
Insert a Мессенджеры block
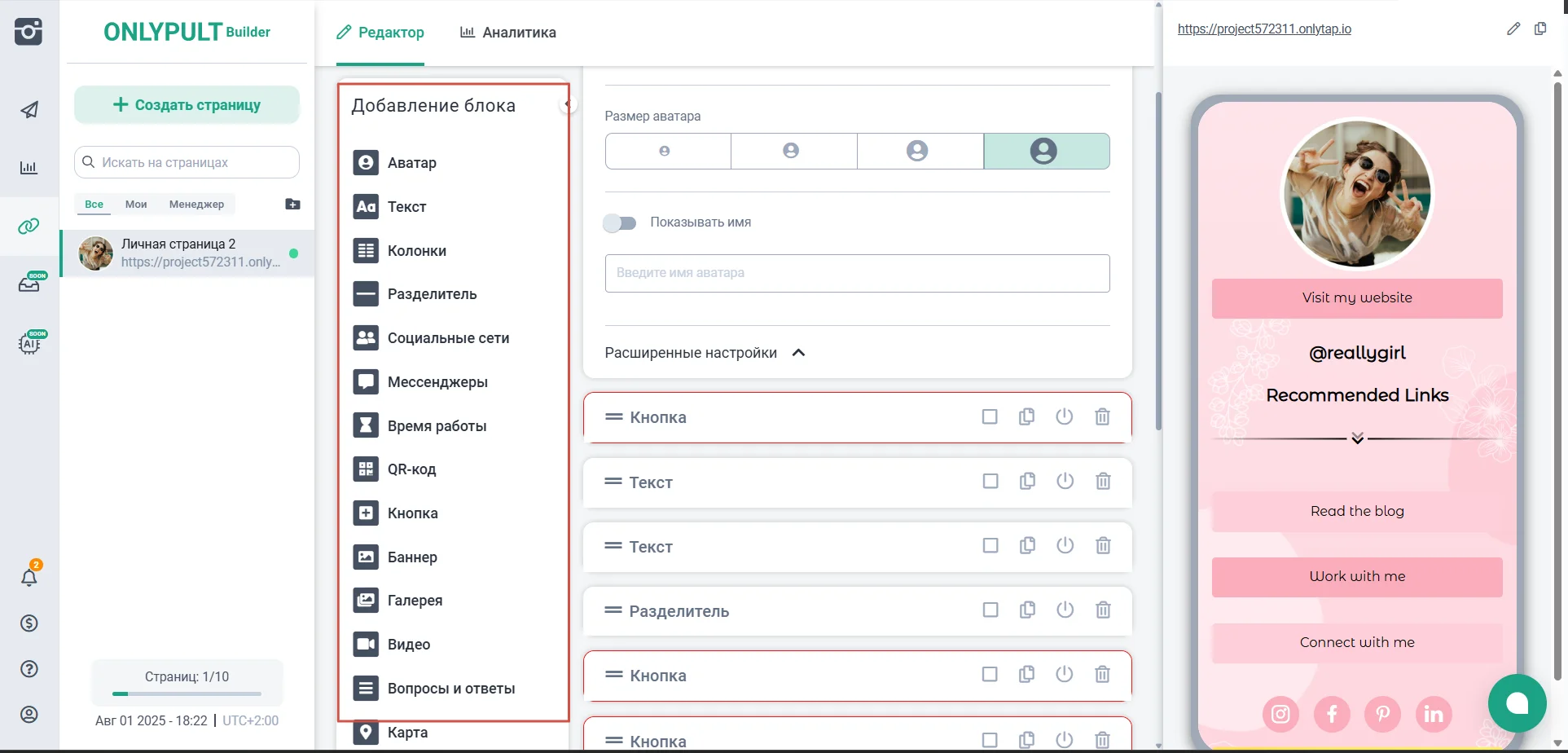[x=420, y=382]
